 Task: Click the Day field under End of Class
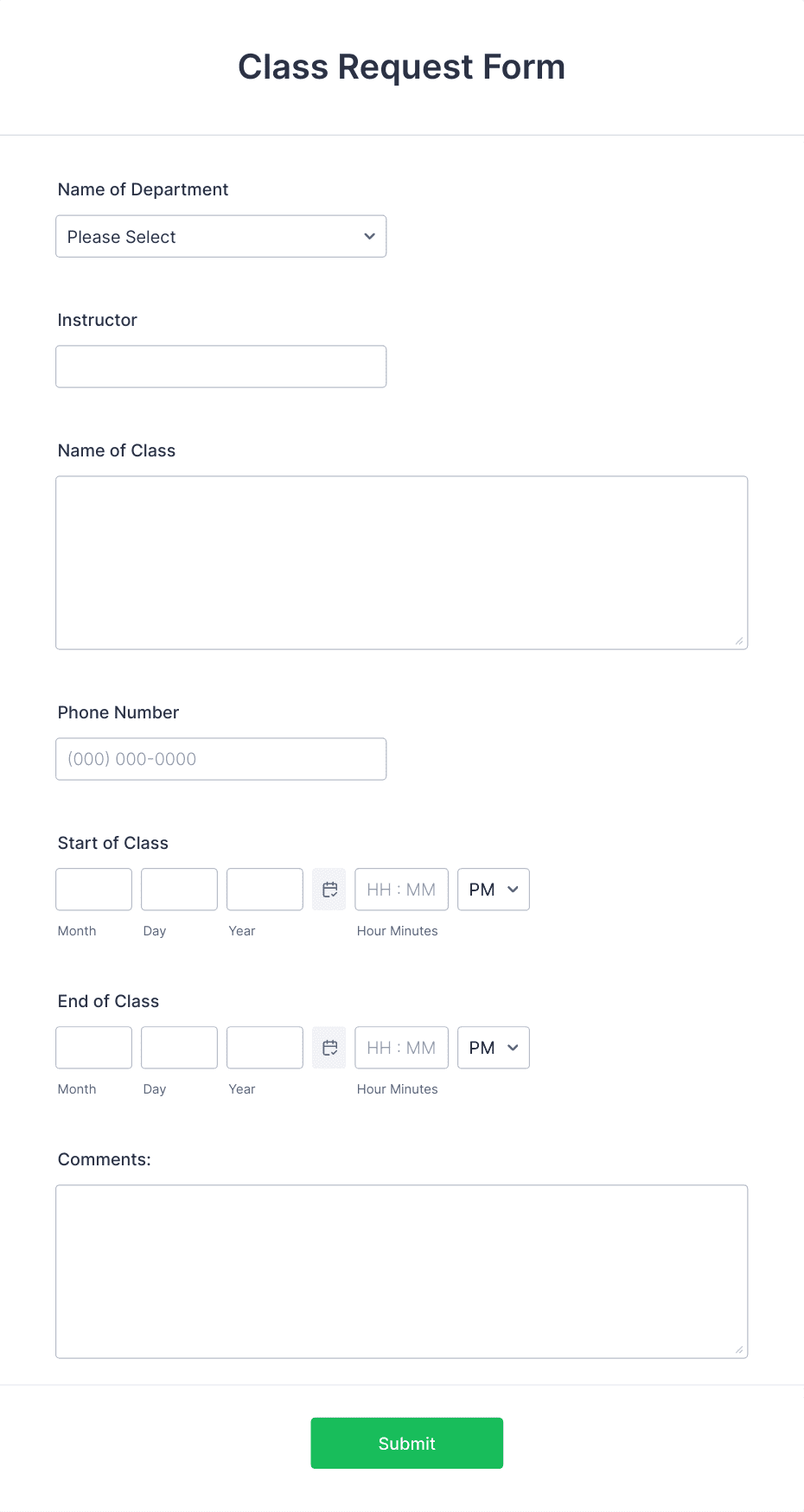[x=178, y=1047]
